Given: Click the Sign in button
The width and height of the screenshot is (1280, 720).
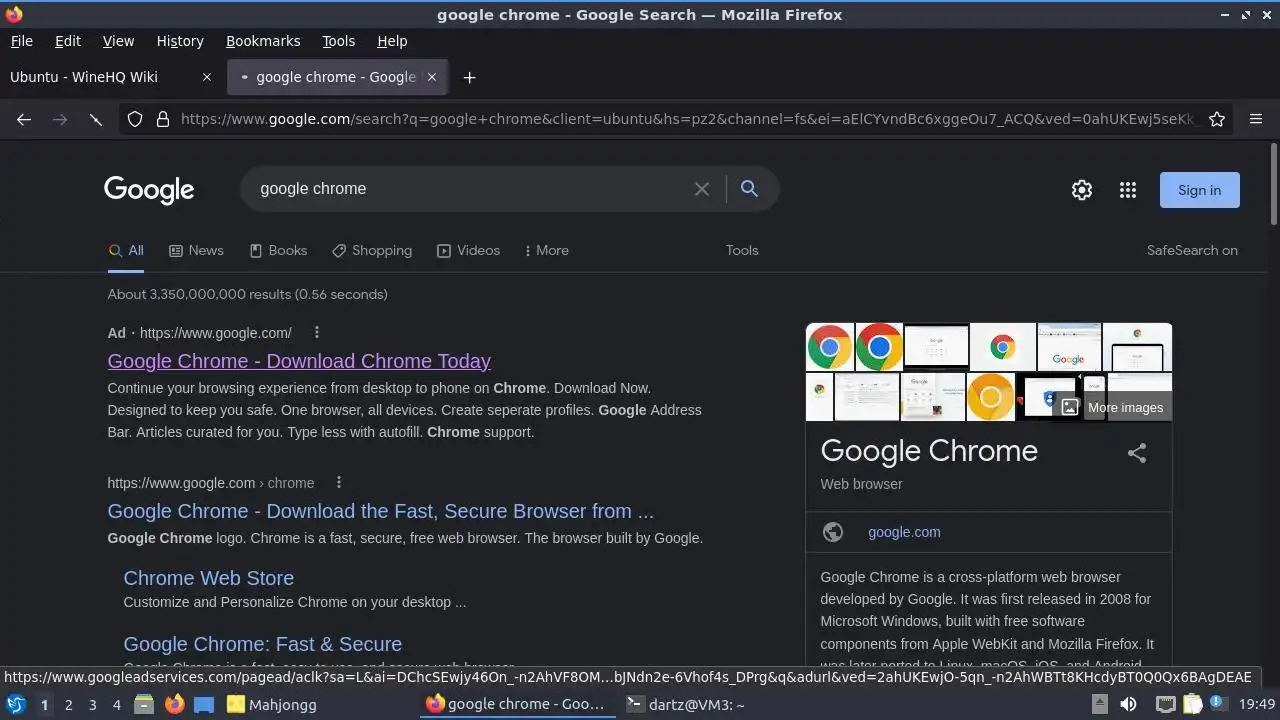Looking at the screenshot, I should [1199, 190].
